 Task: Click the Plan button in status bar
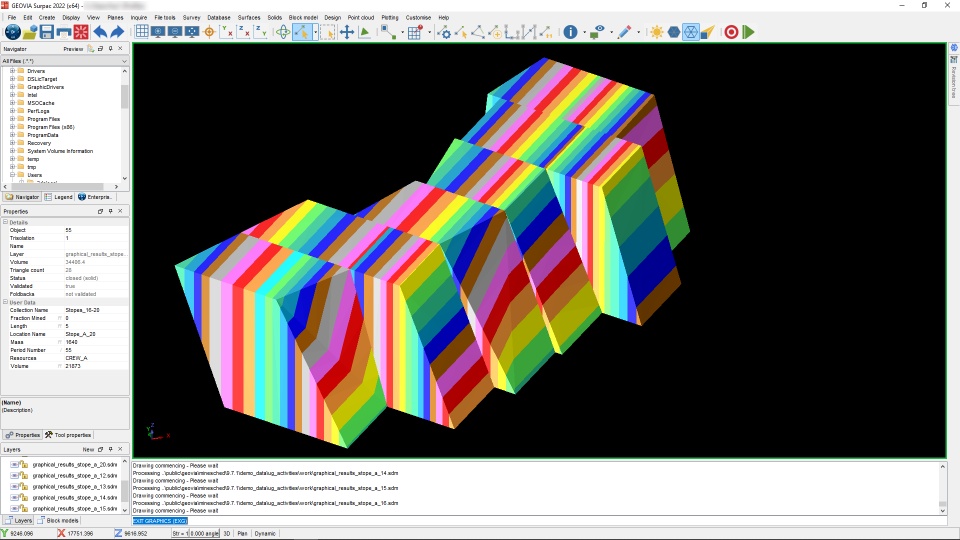242,534
